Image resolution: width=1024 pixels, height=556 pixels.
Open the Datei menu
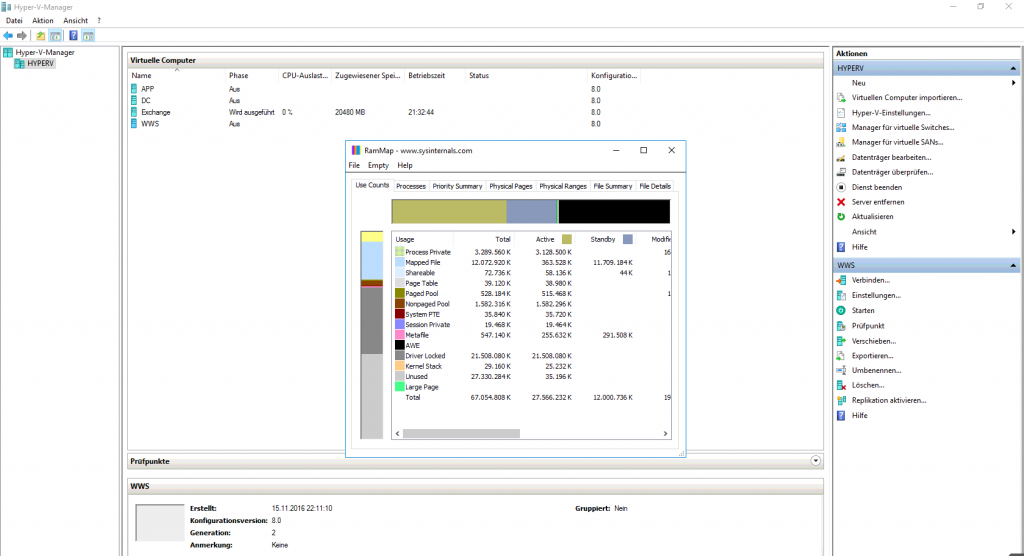[14, 21]
